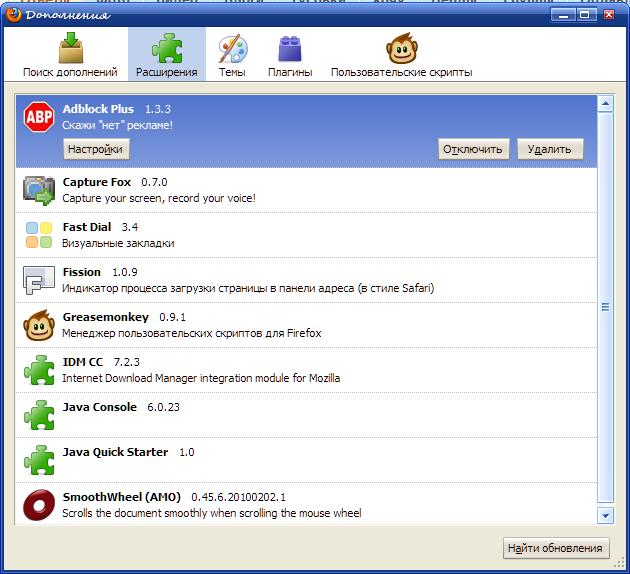Maximize the Дополнения window
630x574 pixels.
[585, 15]
